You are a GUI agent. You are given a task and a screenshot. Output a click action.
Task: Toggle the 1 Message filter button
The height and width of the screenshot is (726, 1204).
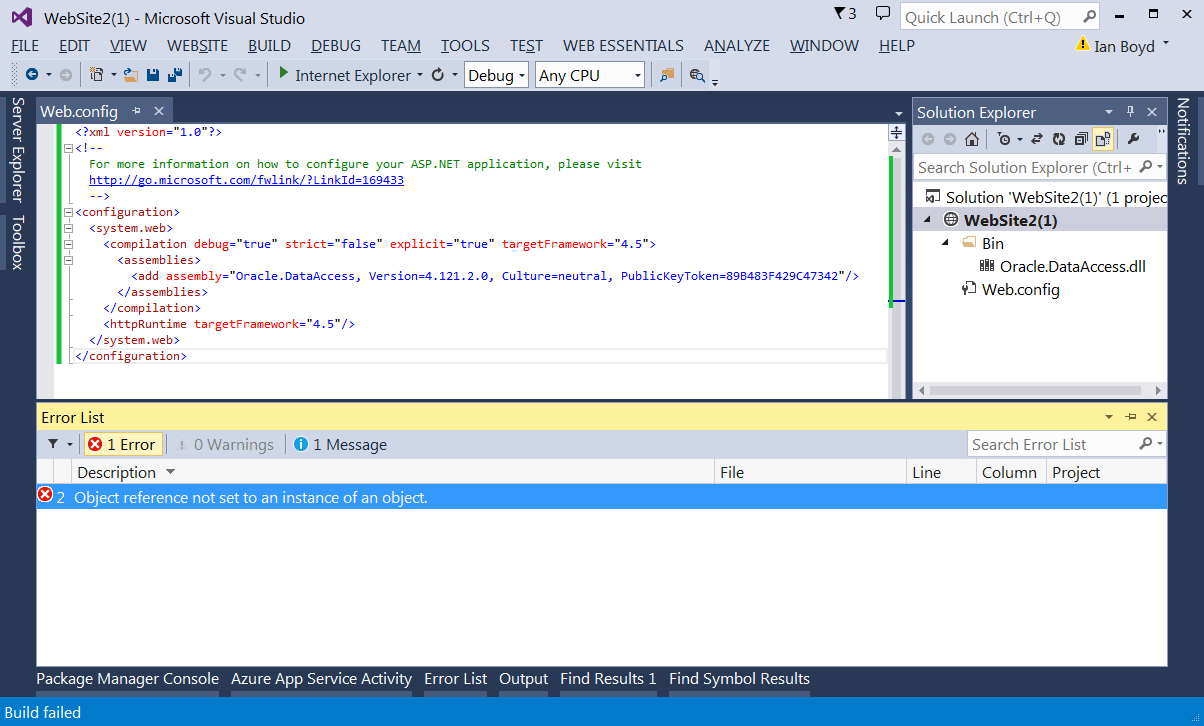[x=341, y=444]
